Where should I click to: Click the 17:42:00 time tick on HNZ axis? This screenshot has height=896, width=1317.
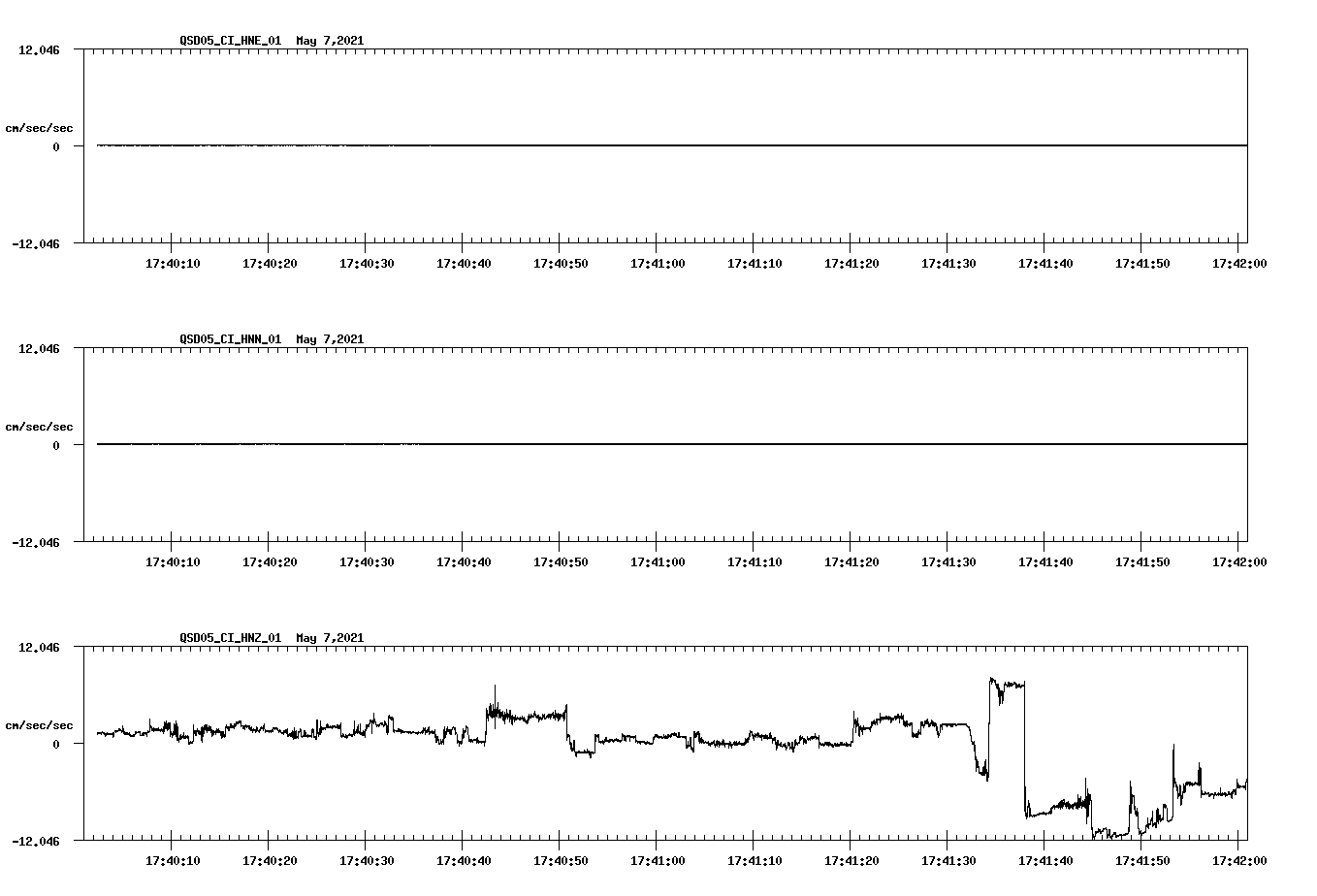click(1239, 846)
